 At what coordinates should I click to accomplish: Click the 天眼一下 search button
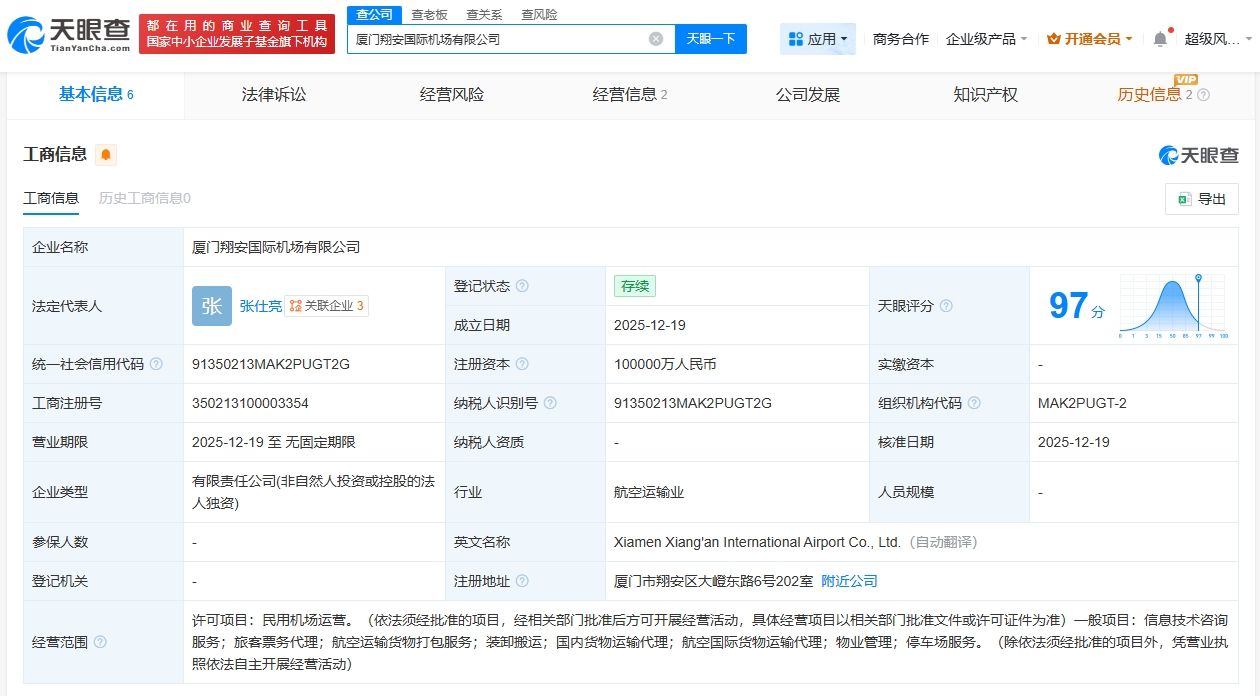coord(710,38)
